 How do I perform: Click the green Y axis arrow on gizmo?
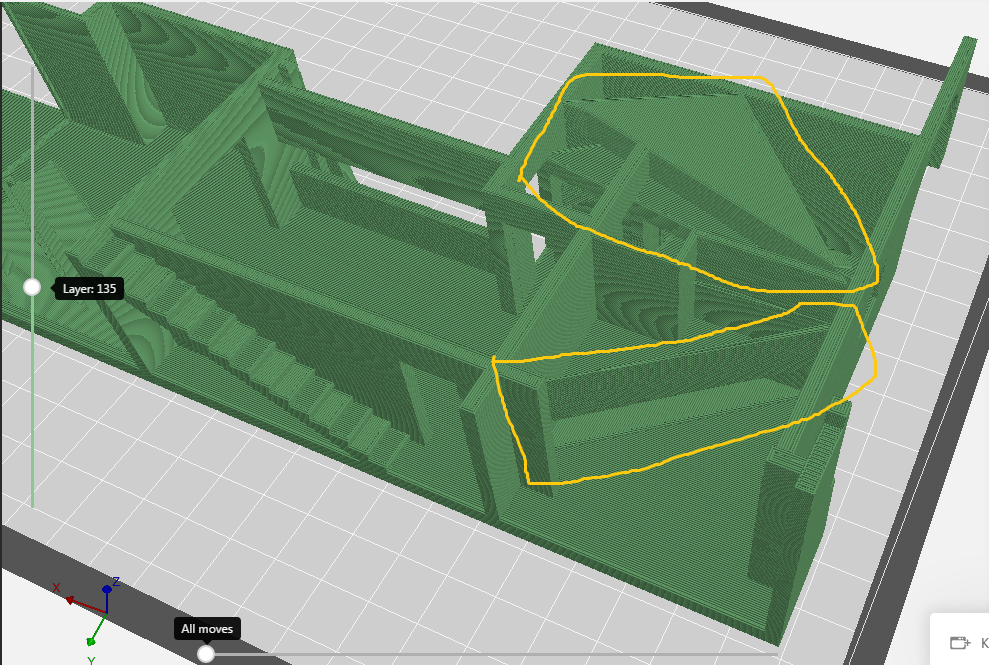point(92,639)
